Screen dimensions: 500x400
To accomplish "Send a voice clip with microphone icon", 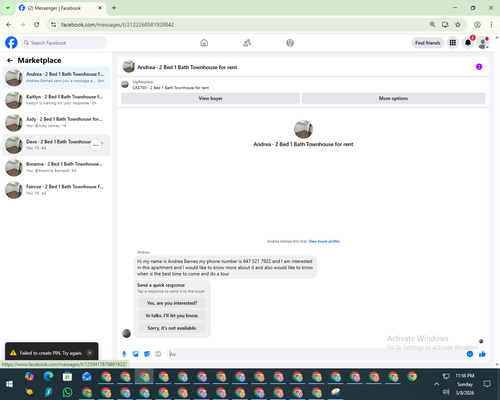I will (x=124, y=354).
